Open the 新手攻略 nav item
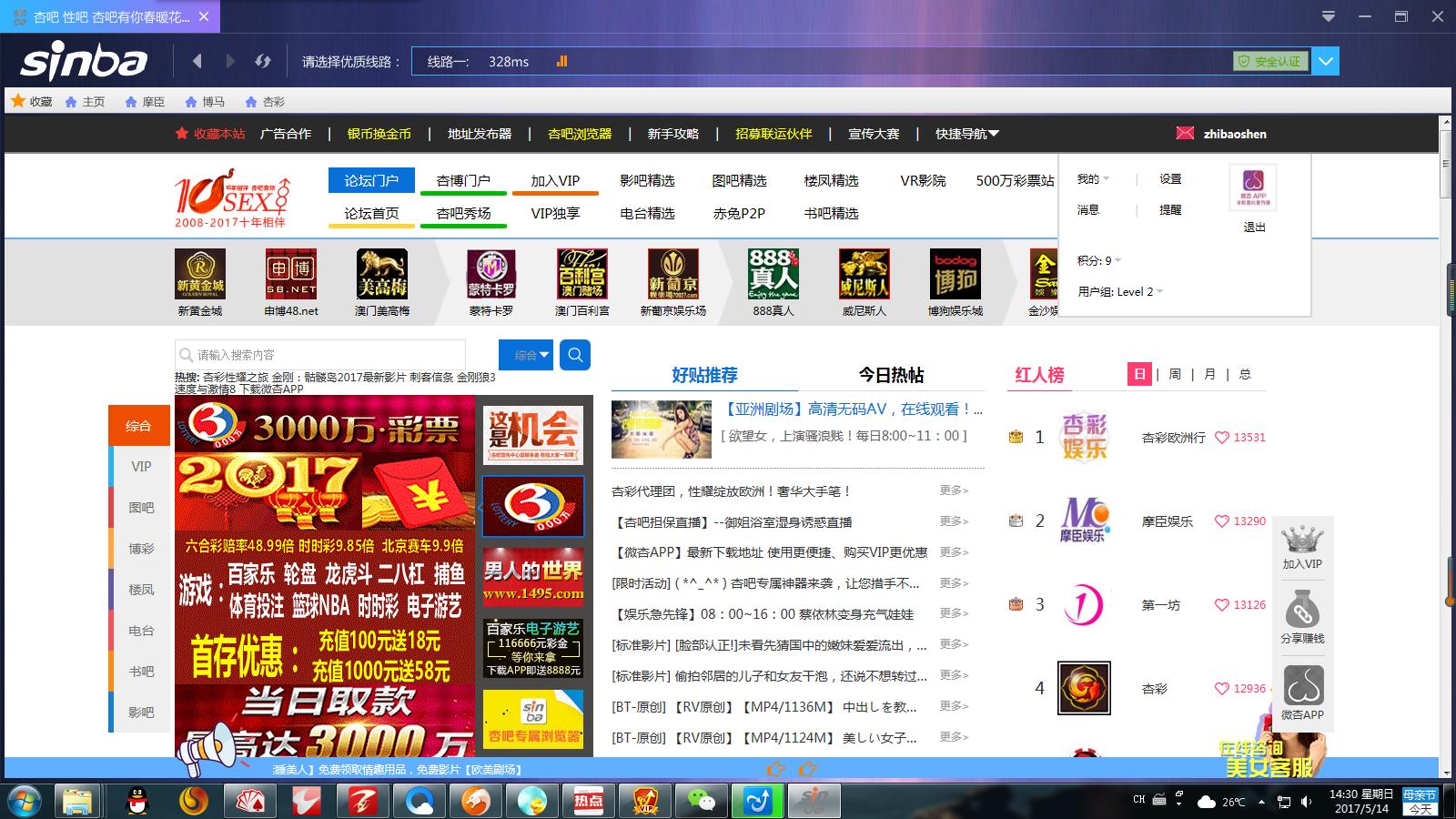1456x819 pixels. (x=673, y=134)
